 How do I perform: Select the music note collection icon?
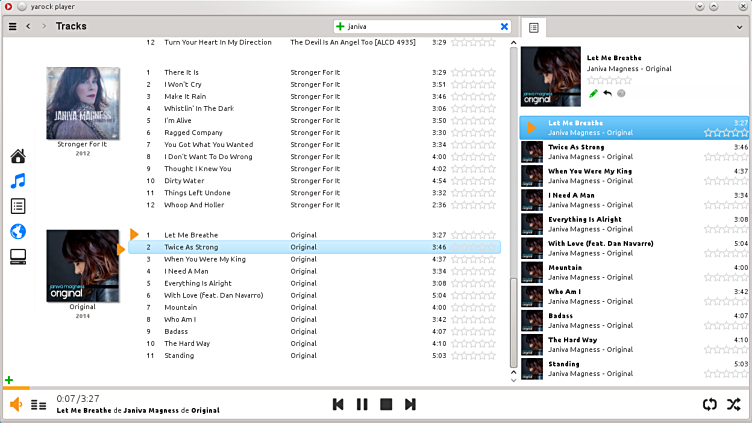tap(18, 181)
